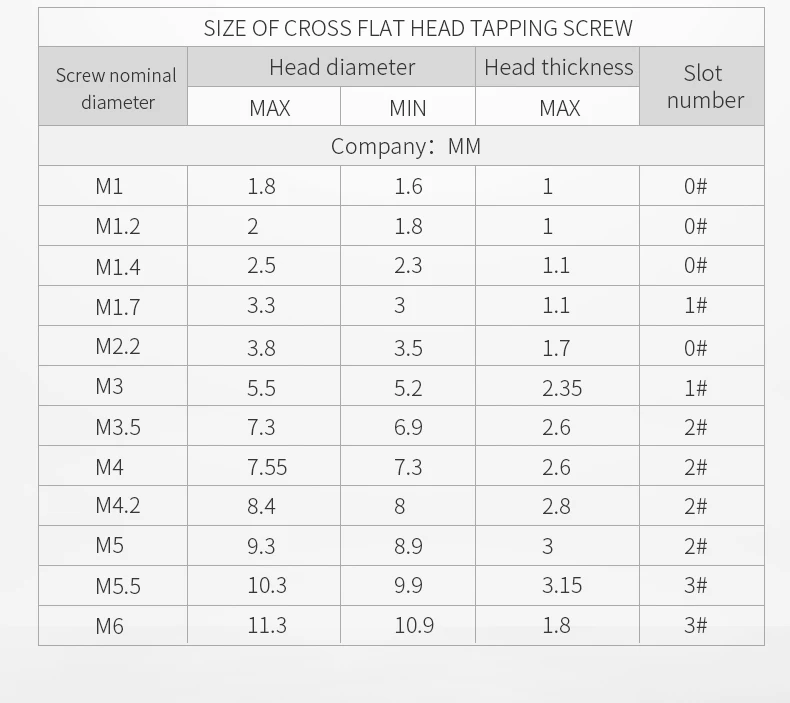Select the M4.2 row label
Image resolution: width=790 pixels, height=703 pixels.
117,506
